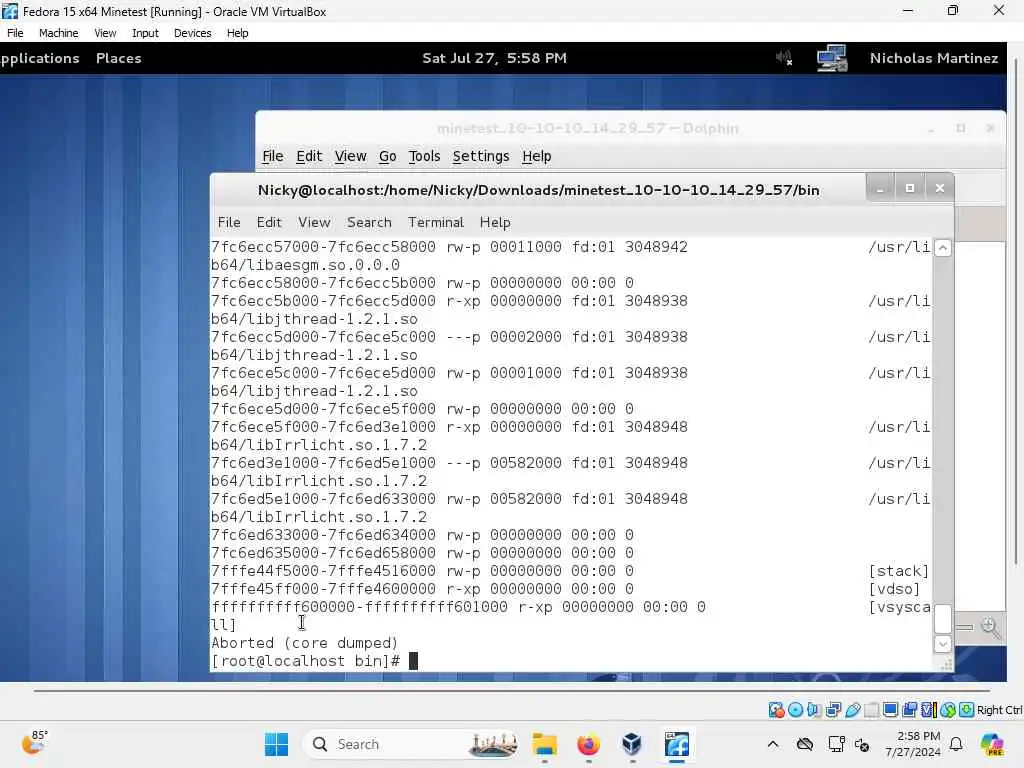Click the [vdso] label in terminal output

tap(893, 589)
